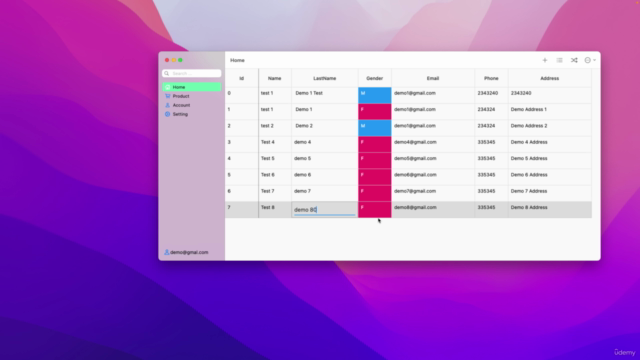
Task: Select the 'Test 7' name cell
Action: click(x=275, y=193)
